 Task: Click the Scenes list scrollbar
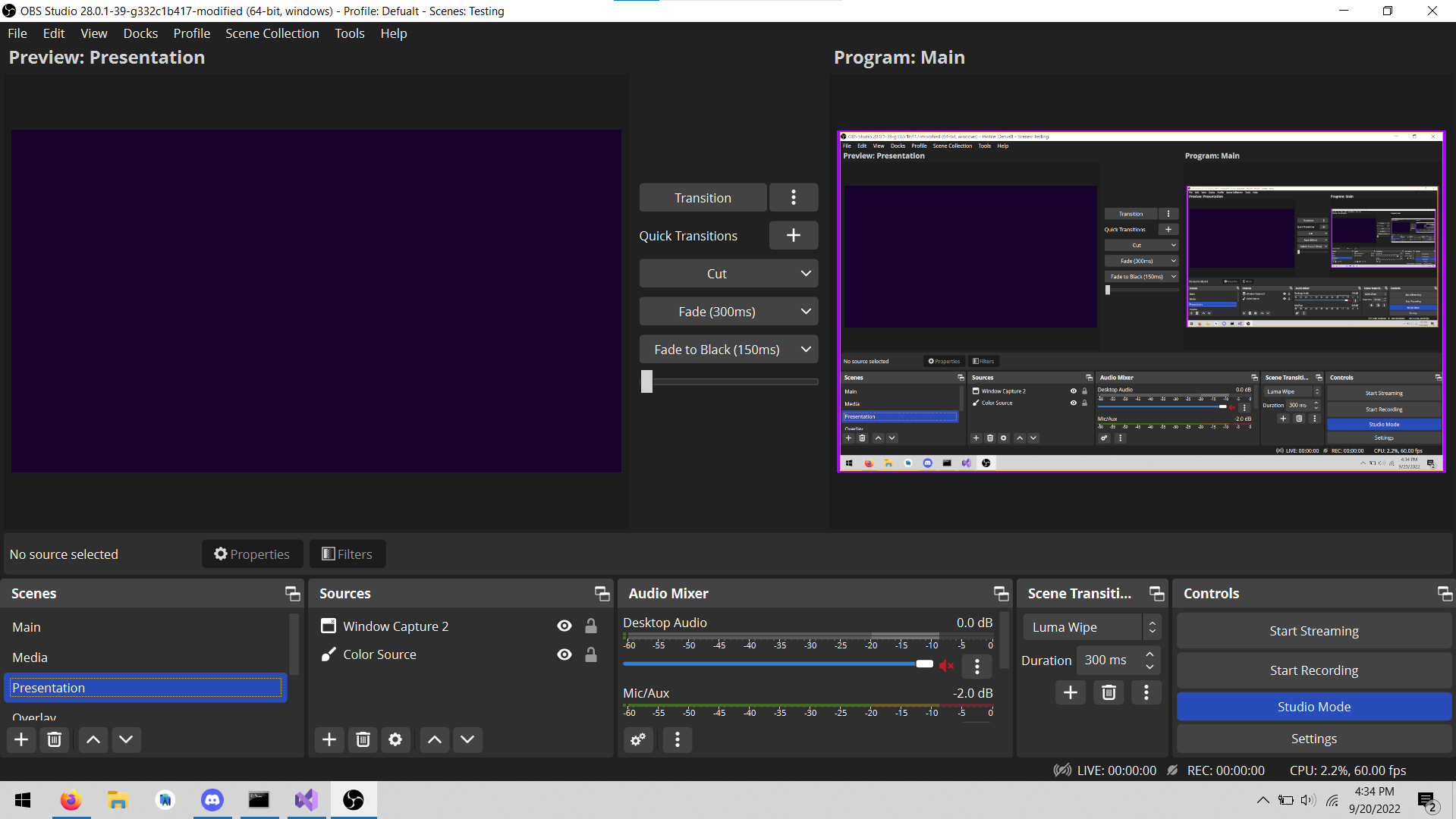point(294,645)
